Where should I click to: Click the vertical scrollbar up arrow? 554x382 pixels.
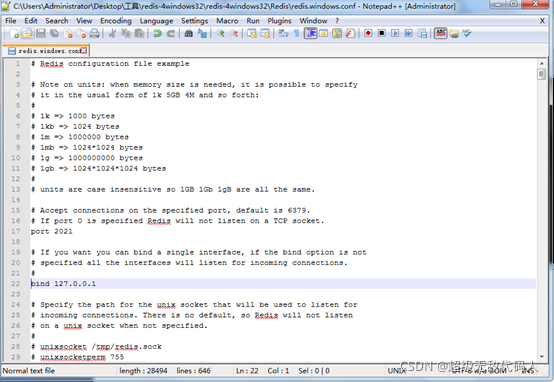pyautogui.click(x=541, y=64)
